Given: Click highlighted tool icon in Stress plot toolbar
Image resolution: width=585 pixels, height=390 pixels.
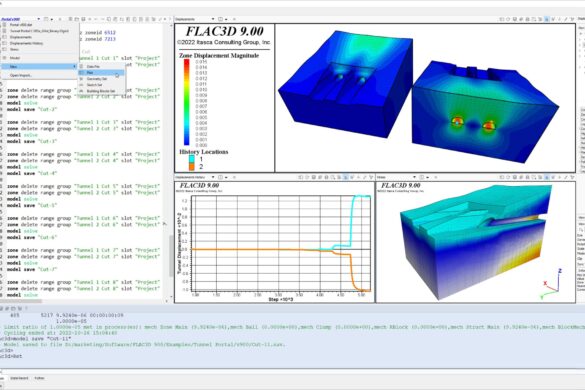Looking at the screenshot, I should pos(547,177).
